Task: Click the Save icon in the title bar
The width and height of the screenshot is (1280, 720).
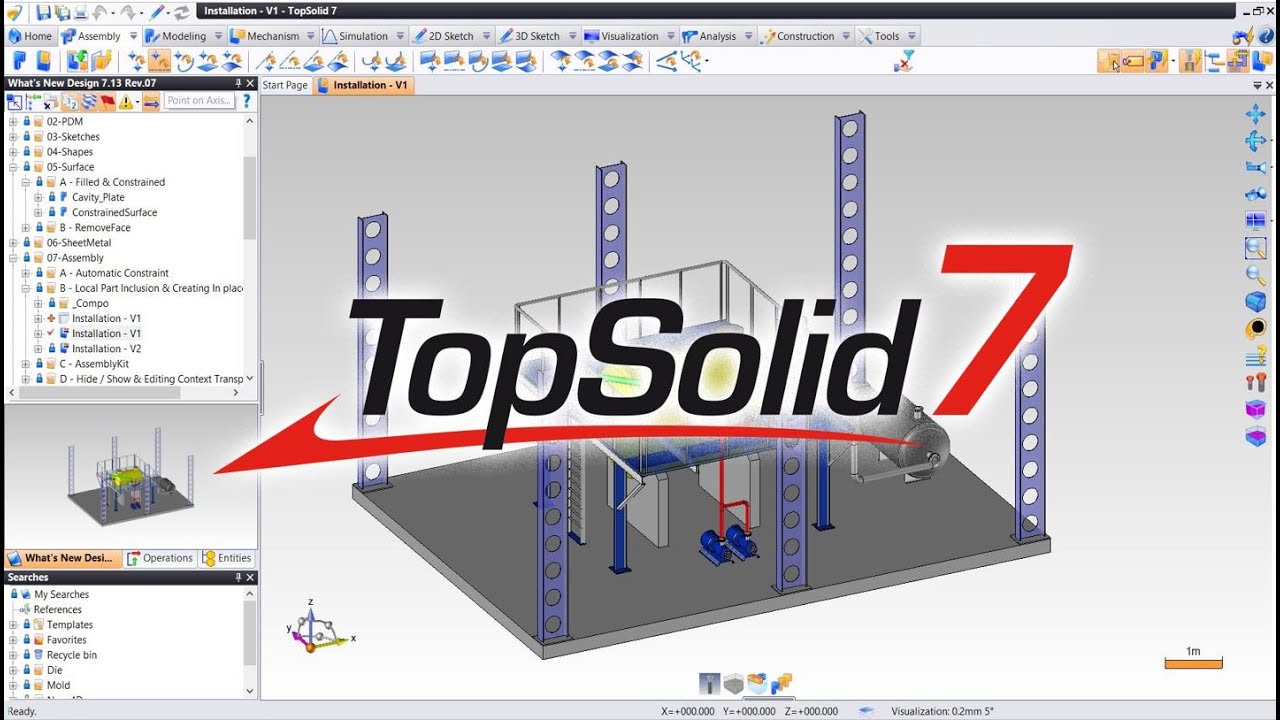Action: point(43,12)
